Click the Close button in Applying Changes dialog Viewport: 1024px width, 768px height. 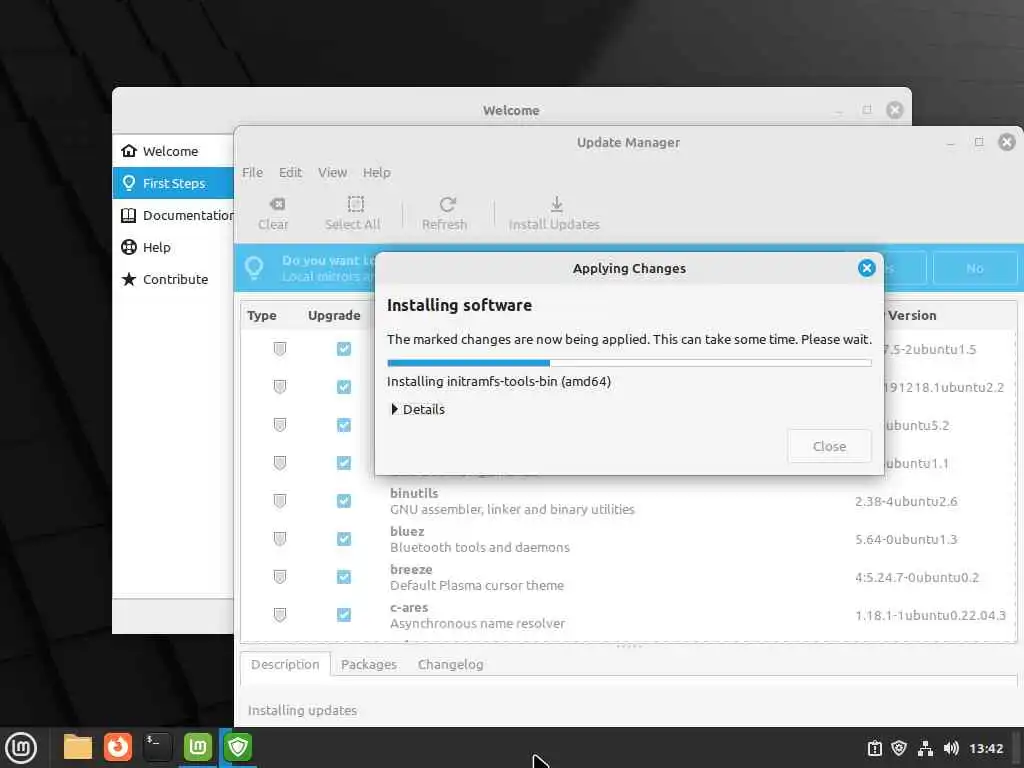point(829,446)
